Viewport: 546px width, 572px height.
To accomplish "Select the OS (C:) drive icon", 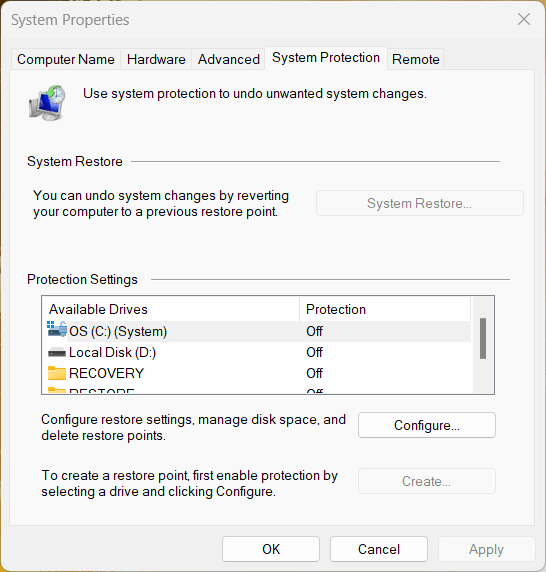I will [57, 330].
